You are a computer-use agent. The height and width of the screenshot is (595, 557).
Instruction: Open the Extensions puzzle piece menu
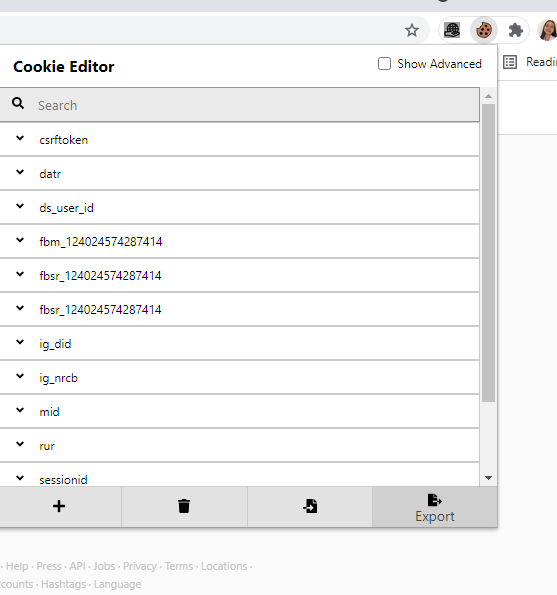point(516,30)
